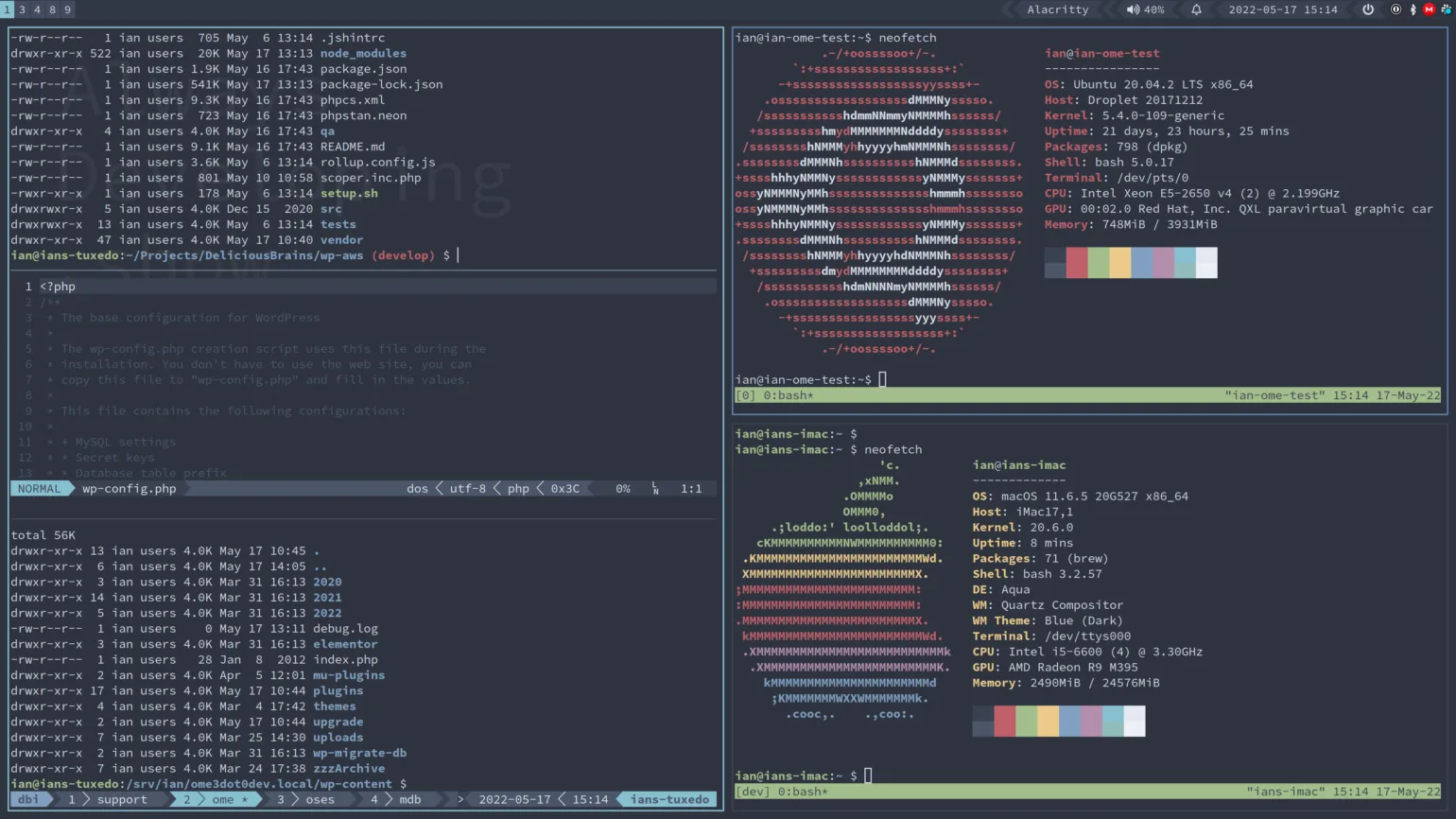This screenshot has height=819, width=1456.
Task: Click the colorful rightmost system tray icon
Action: click(1447, 9)
